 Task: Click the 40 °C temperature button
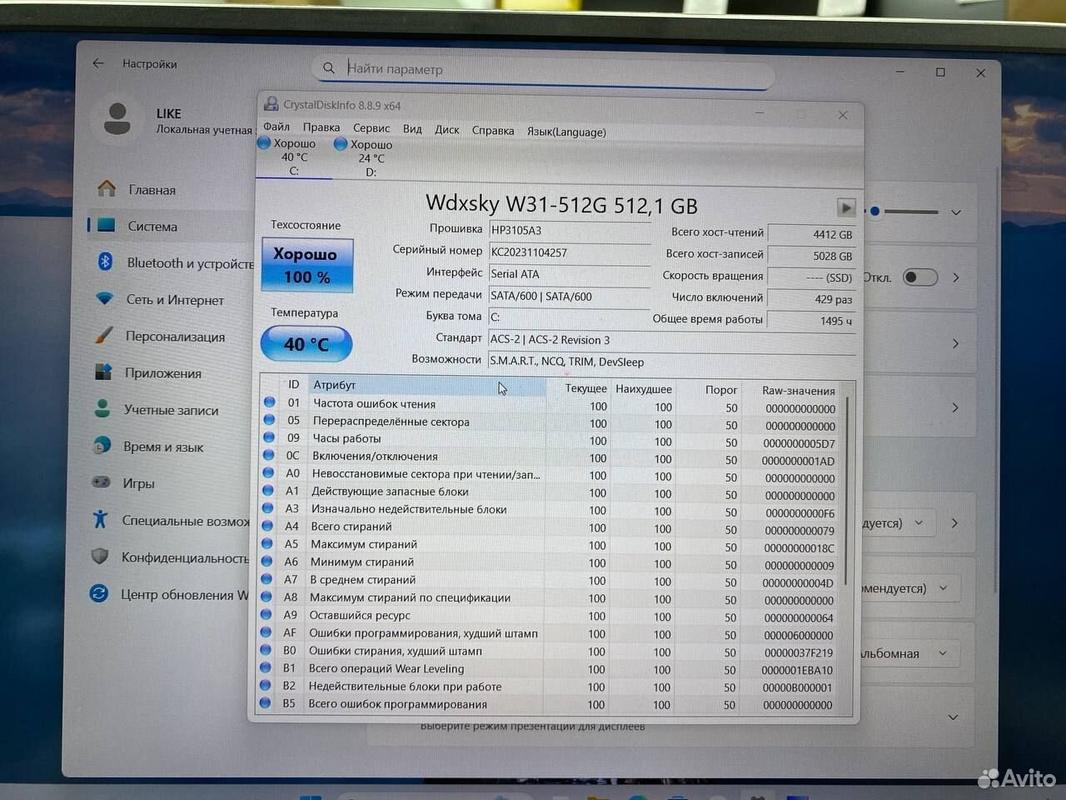point(307,344)
